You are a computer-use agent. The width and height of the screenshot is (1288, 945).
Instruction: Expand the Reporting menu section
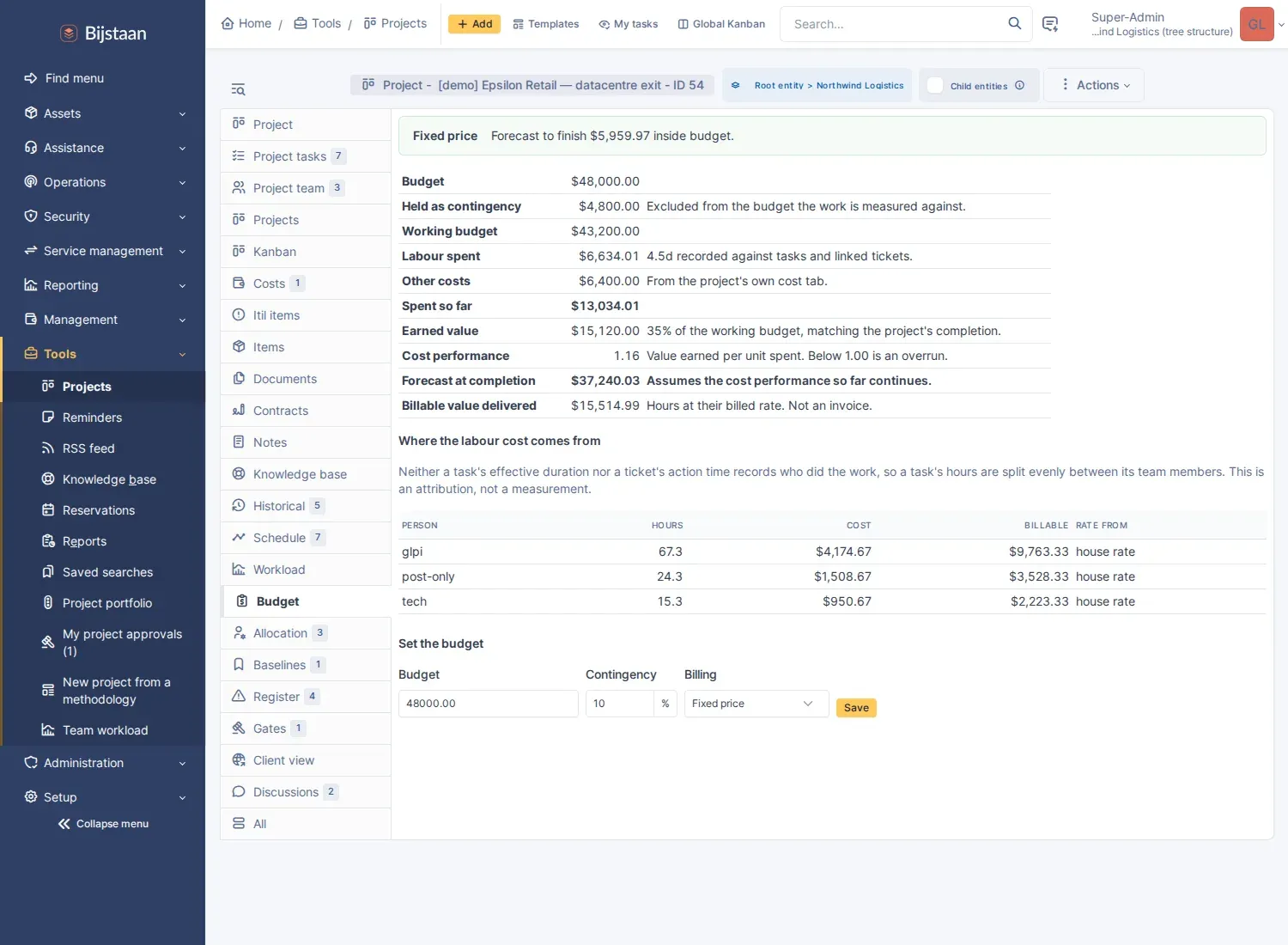tap(103, 285)
